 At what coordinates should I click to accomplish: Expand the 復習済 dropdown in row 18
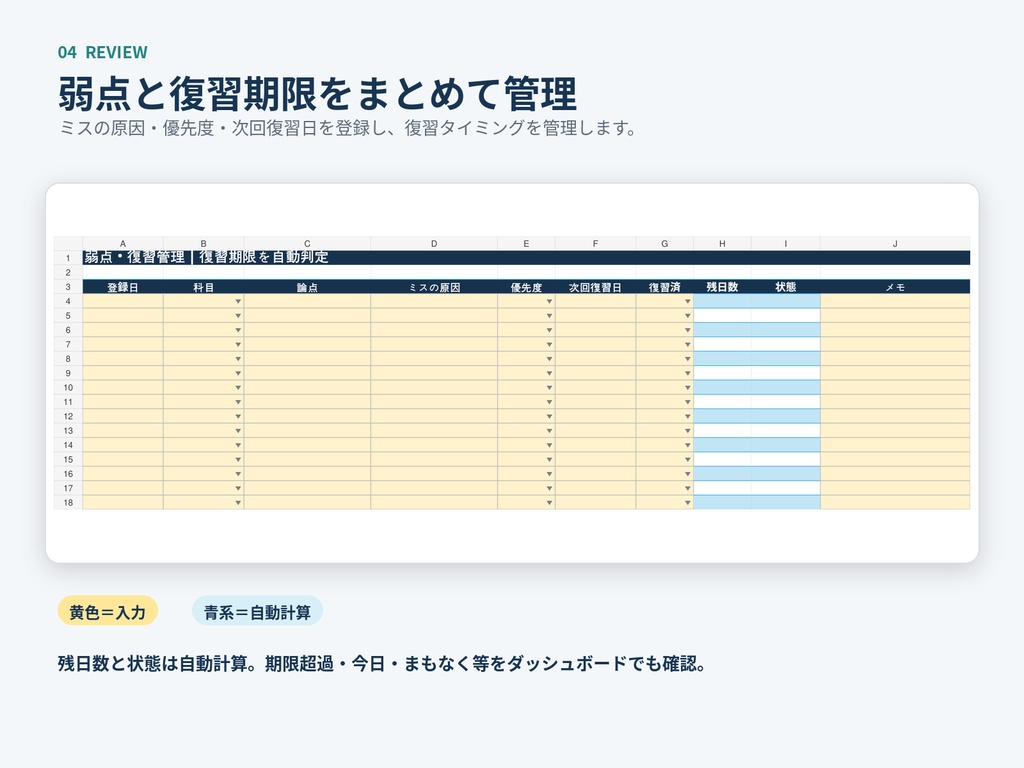(688, 502)
